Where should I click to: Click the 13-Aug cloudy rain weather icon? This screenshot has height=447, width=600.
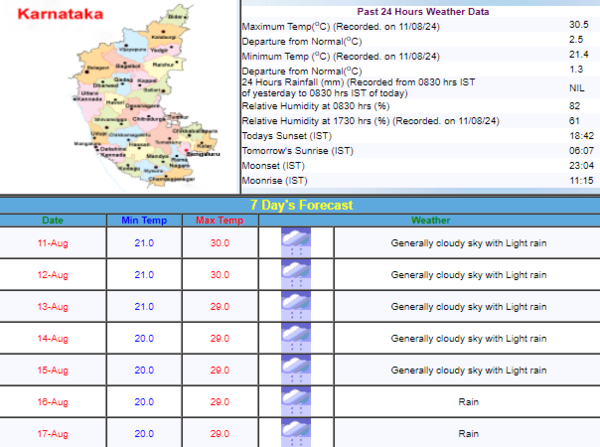point(296,306)
